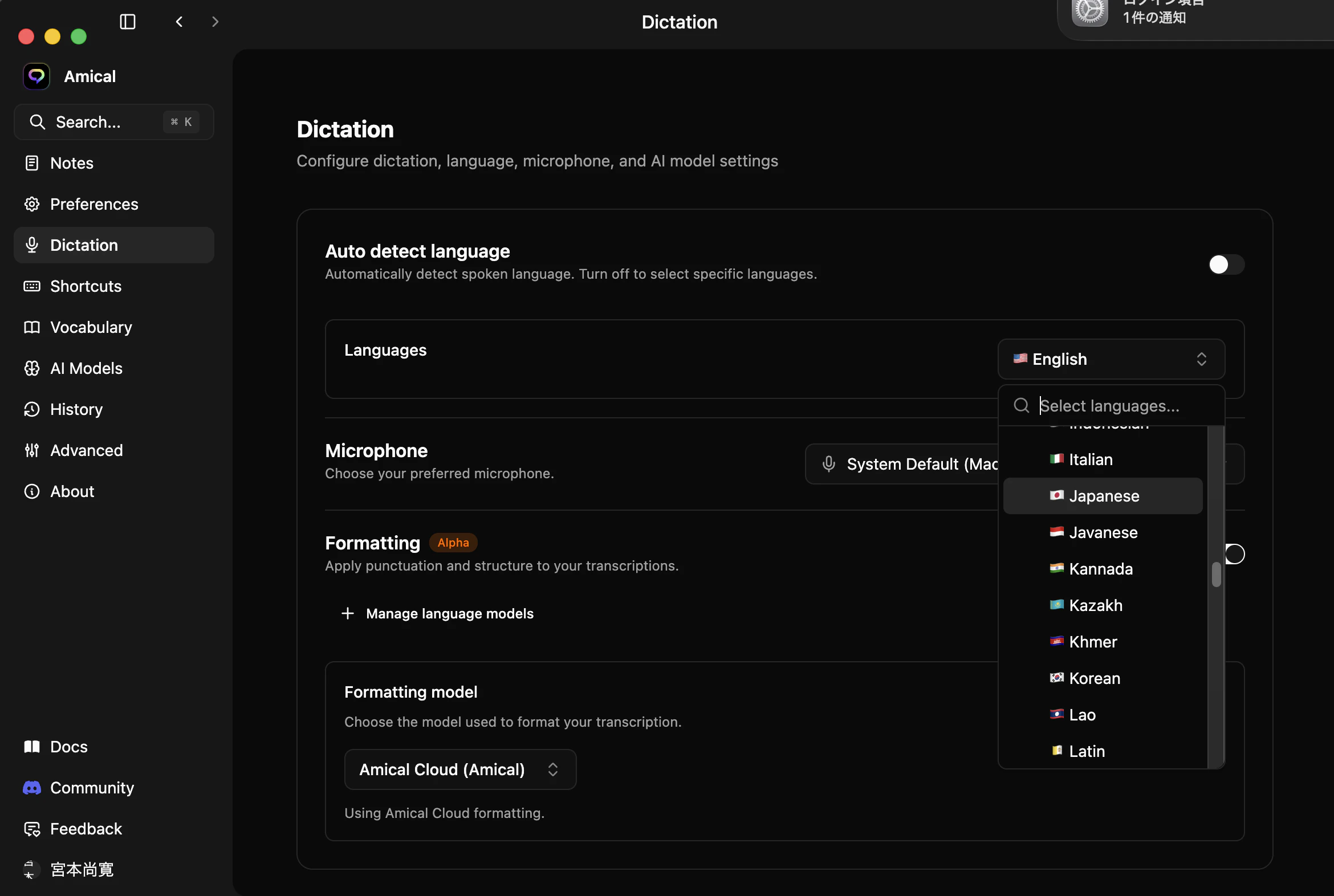This screenshot has height=896, width=1334.
Task: Open the Docs link
Action: 114,746
